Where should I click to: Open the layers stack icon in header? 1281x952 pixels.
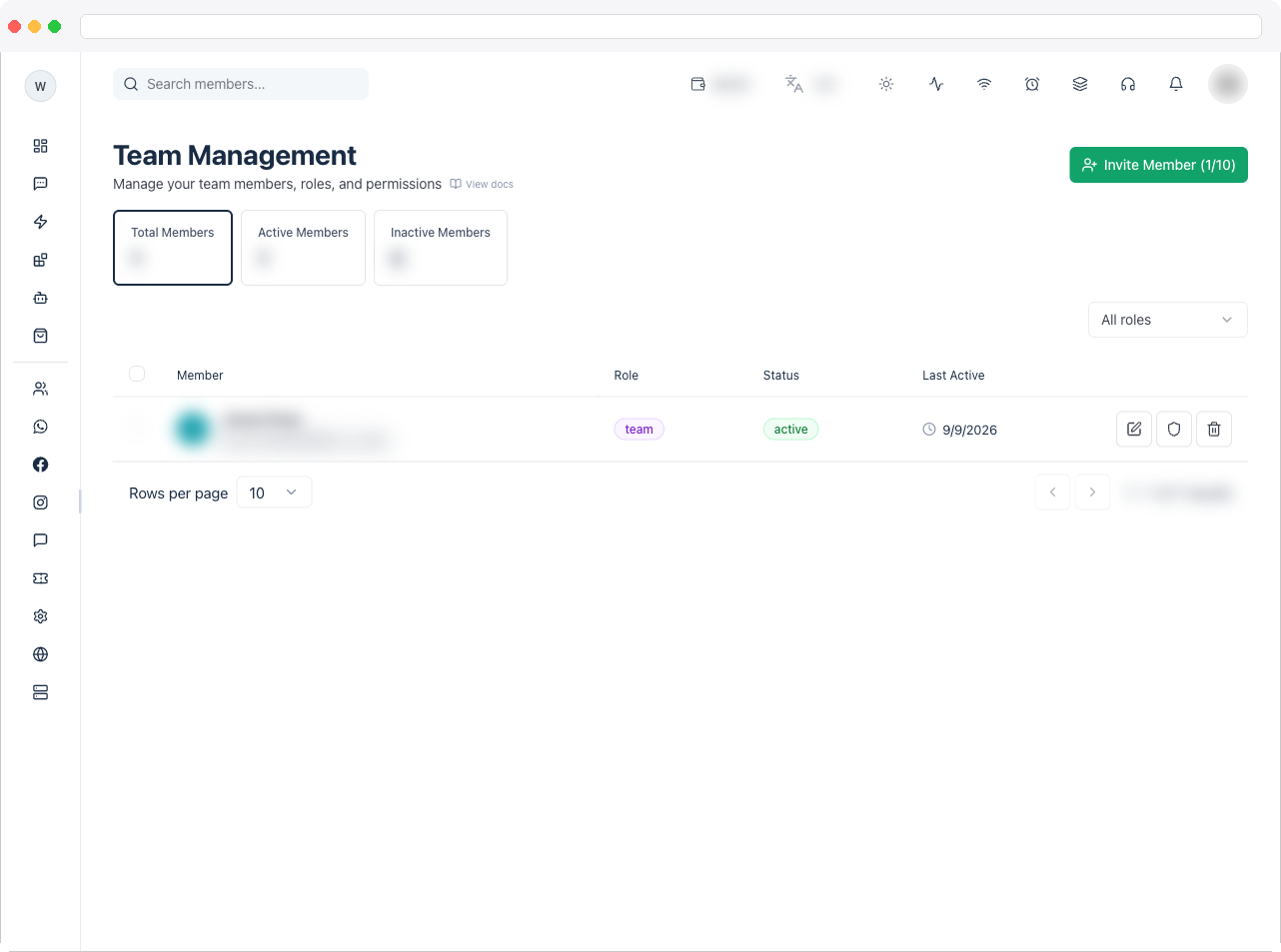1080,84
